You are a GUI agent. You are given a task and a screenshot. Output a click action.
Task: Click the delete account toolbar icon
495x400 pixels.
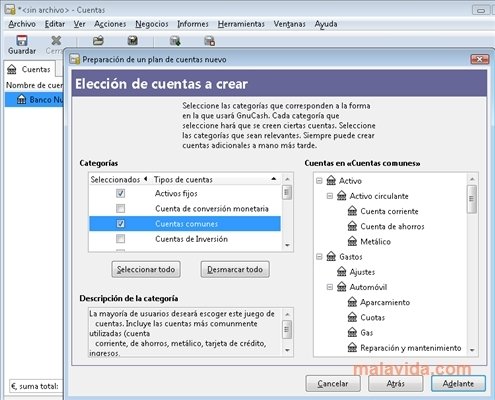209,41
